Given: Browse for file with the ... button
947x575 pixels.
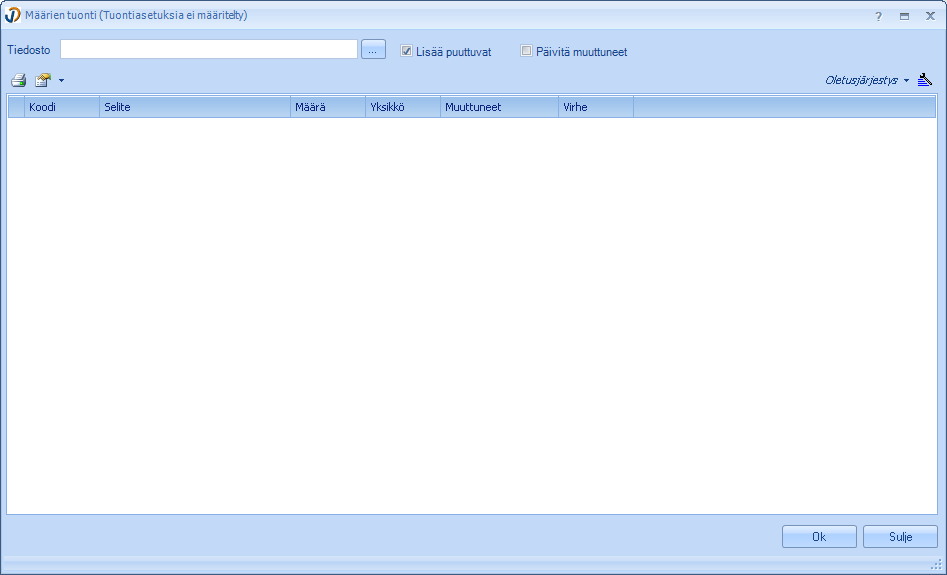Looking at the screenshot, I should click(x=373, y=50).
